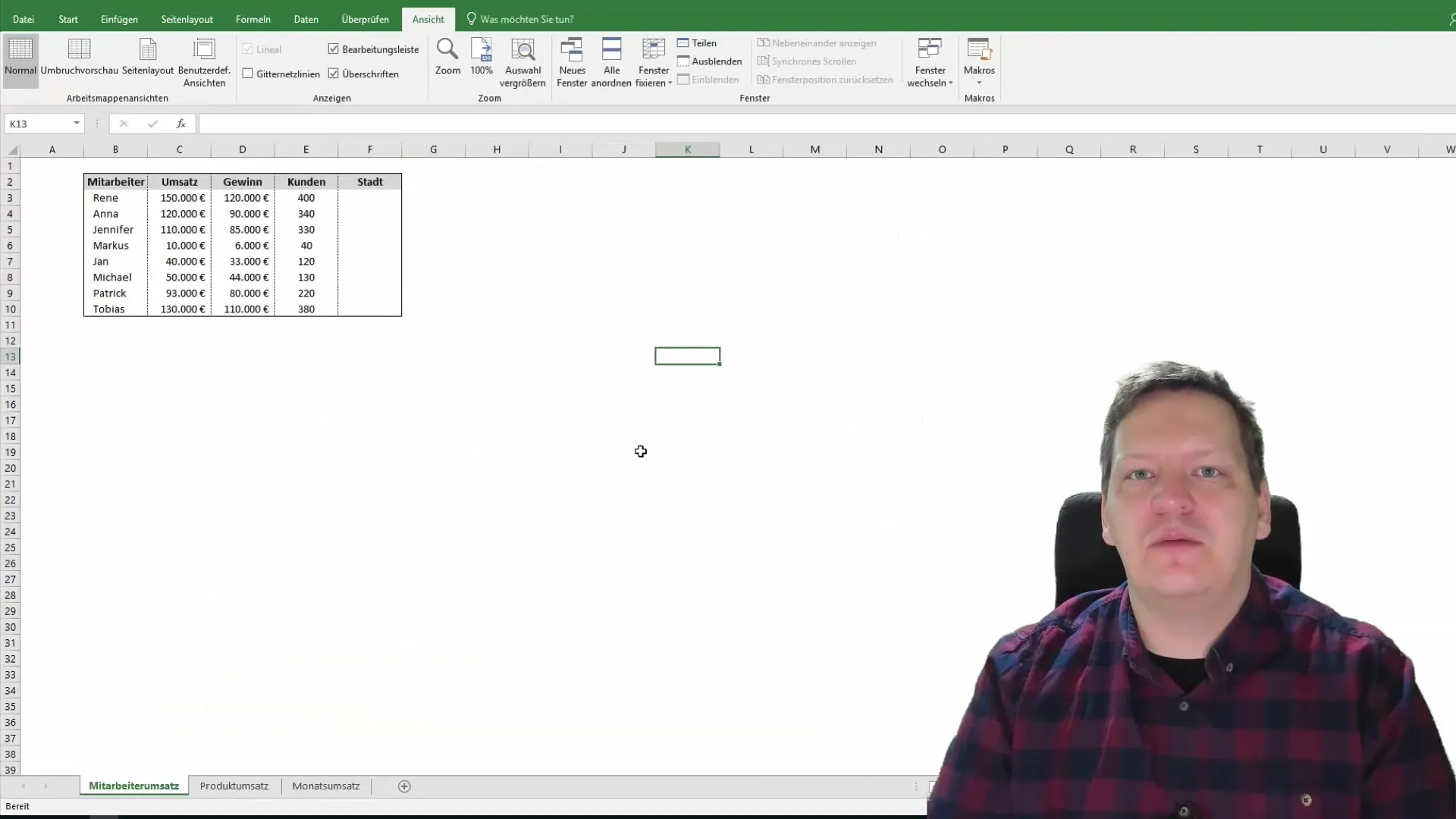Click Markus's Gewinn cell 6.000 €

coord(243,246)
